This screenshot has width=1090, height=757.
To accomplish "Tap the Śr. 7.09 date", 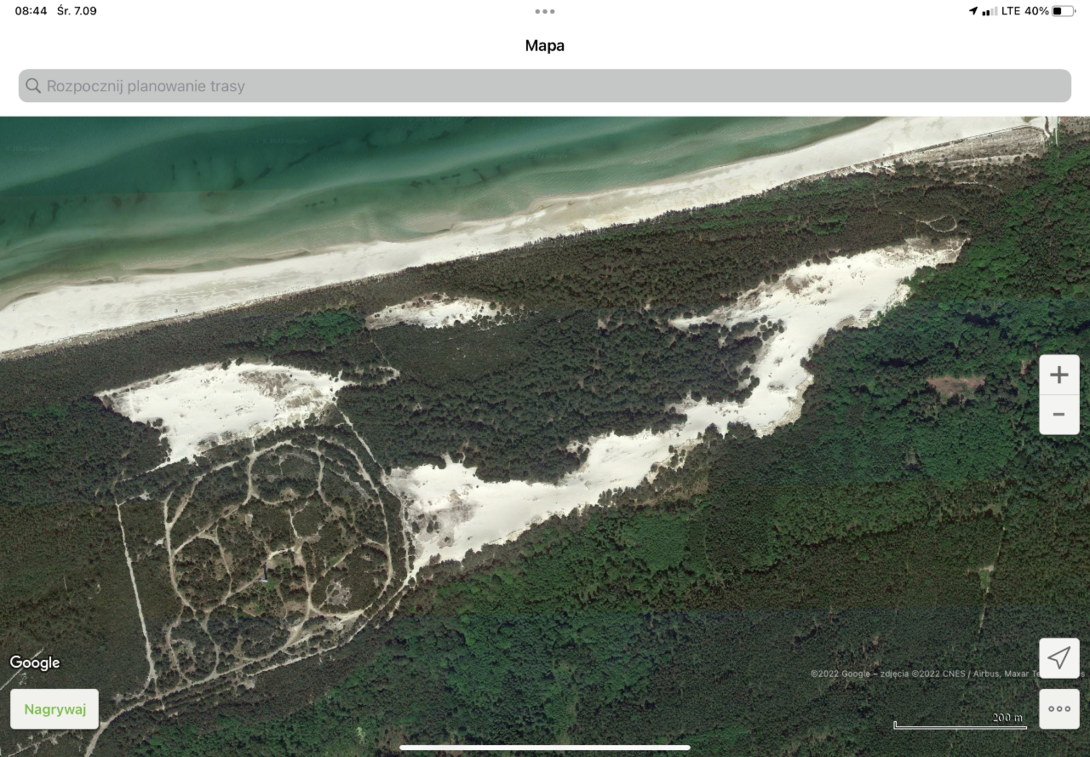I will (x=77, y=11).
